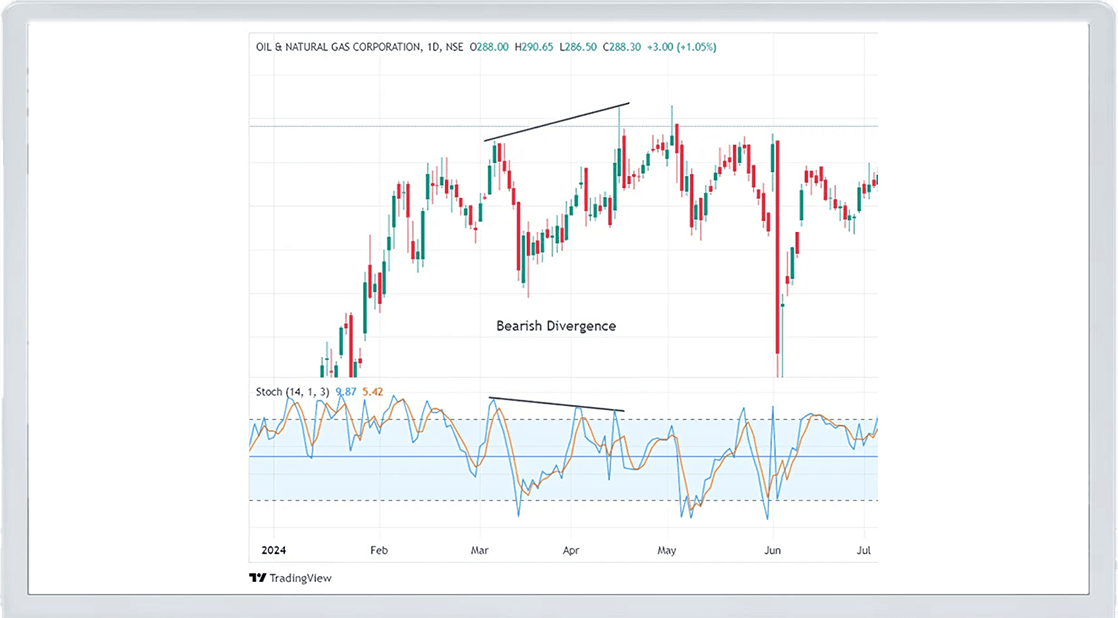Select the trendline above Stochastic peaks
The height and width of the screenshot is (618, 1118).
[557, 405]
